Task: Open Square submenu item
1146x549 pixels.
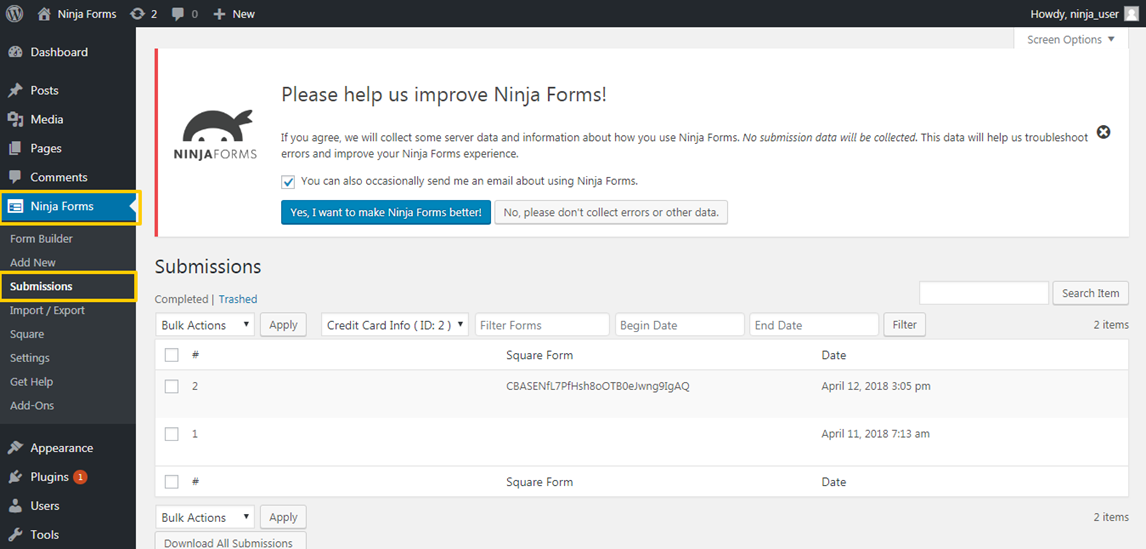Action: coord(27,334)
